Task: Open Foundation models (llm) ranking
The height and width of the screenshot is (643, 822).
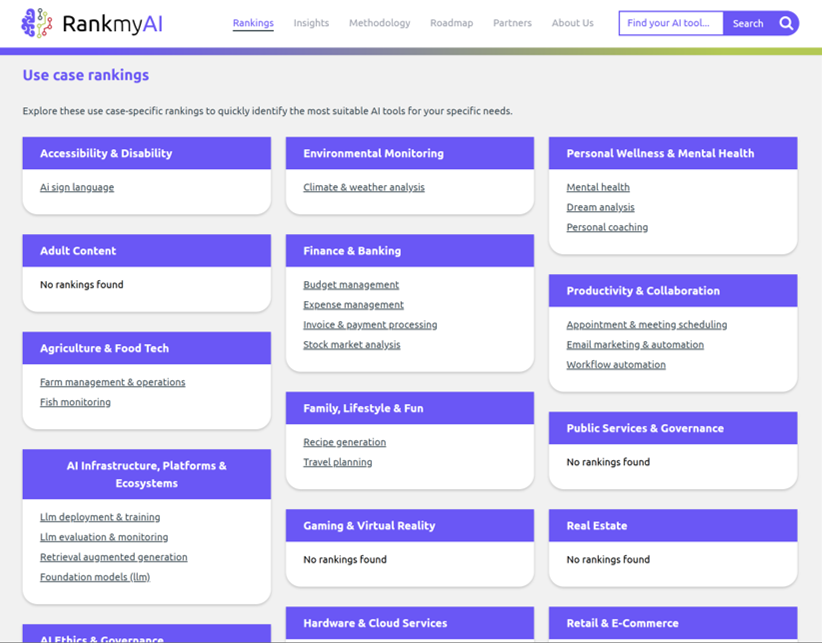Action: 95,576
